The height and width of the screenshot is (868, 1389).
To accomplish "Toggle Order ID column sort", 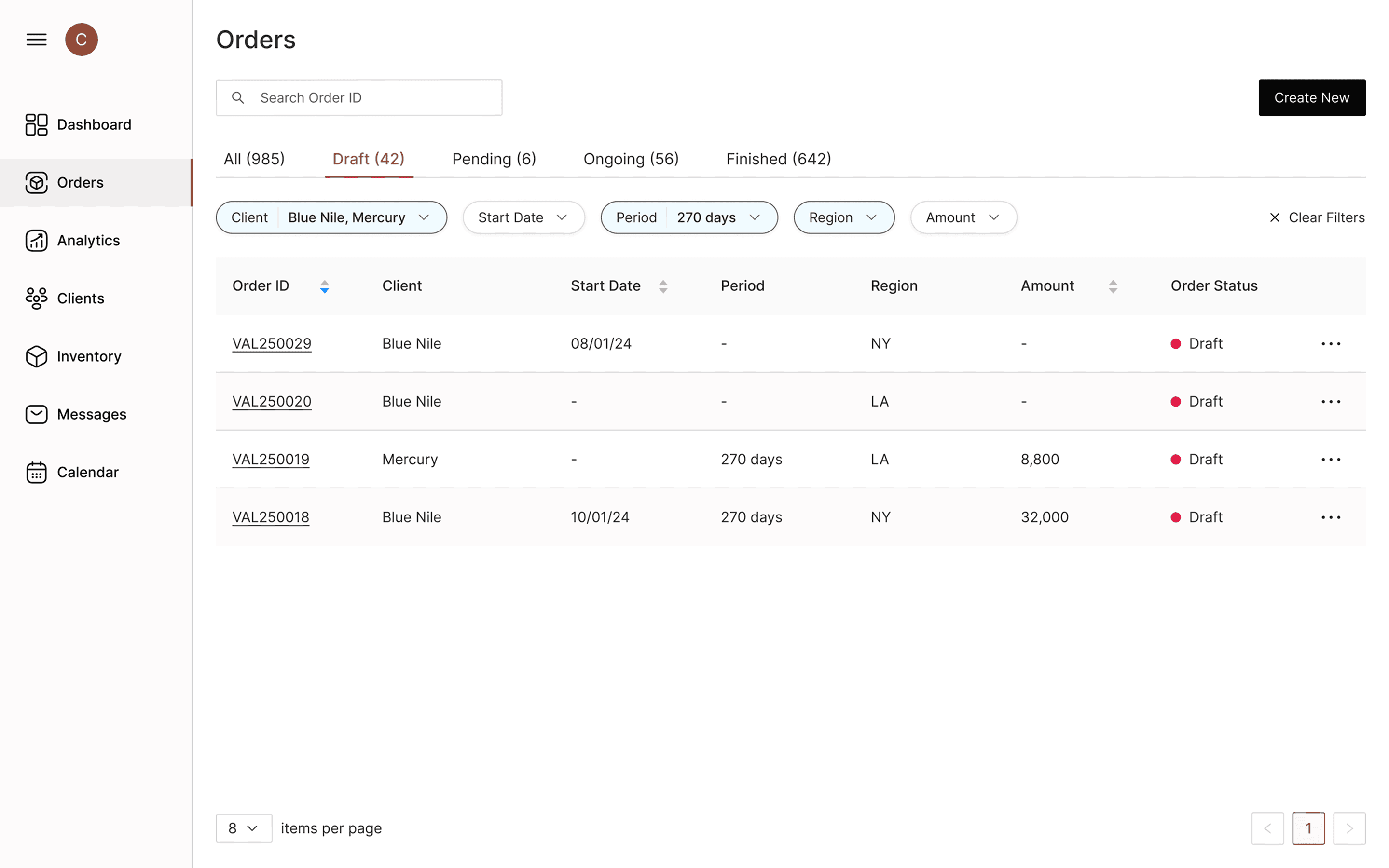I will pyautogui.click(x=324, y=286).
